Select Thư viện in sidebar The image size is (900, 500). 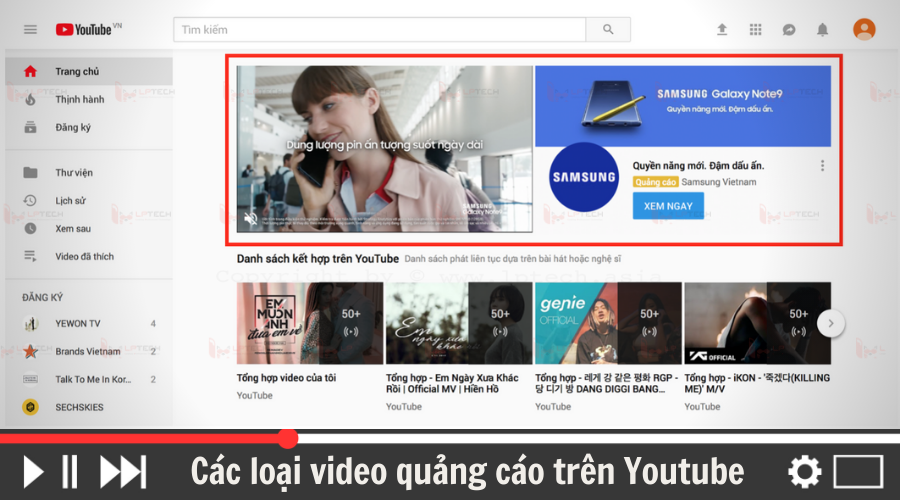click(89, 172)
